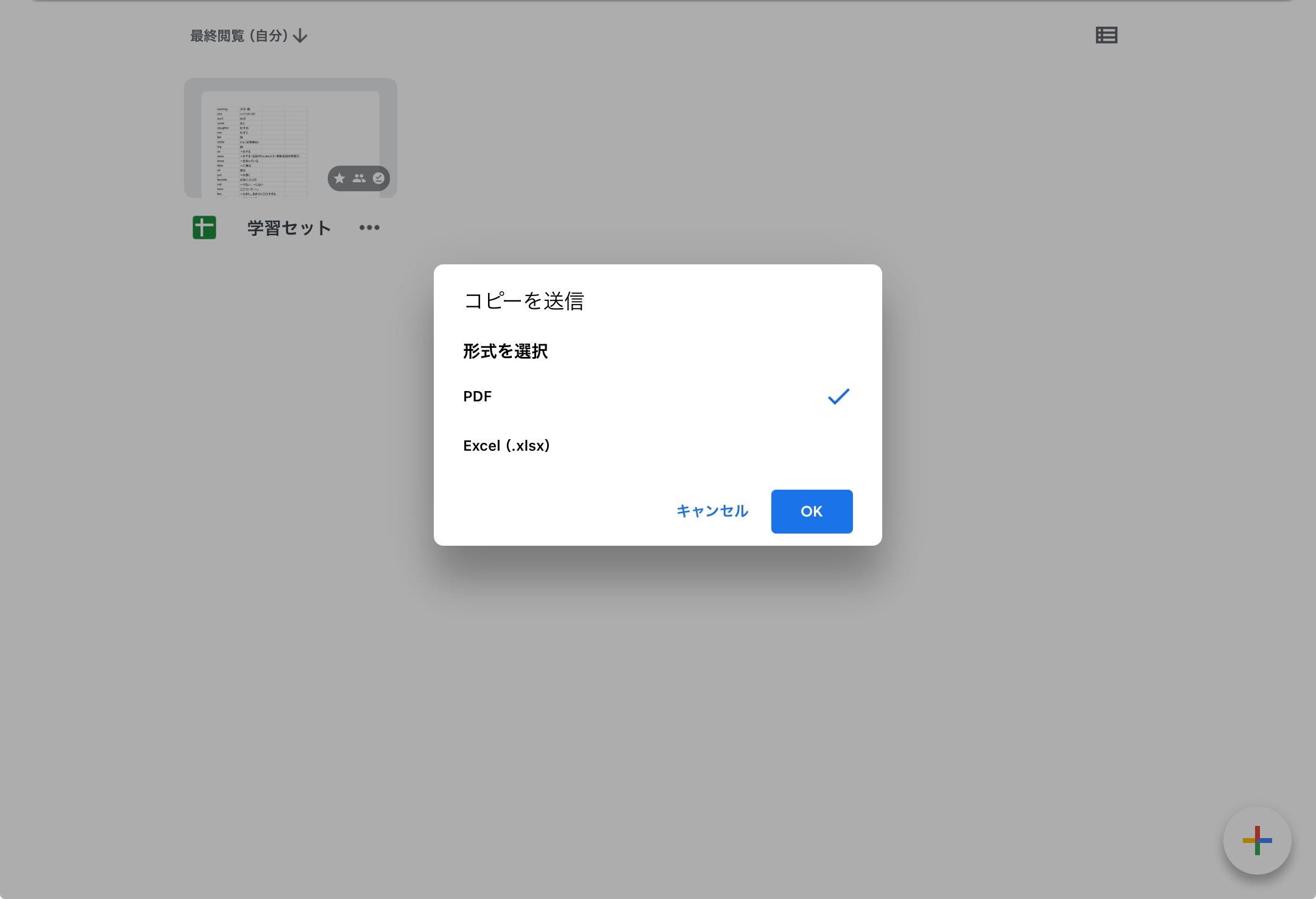Image resolution: width=1316 pixels, height=899 pixels.
Task: Click the green Sheets file icon
Action: tap(204, 228)
